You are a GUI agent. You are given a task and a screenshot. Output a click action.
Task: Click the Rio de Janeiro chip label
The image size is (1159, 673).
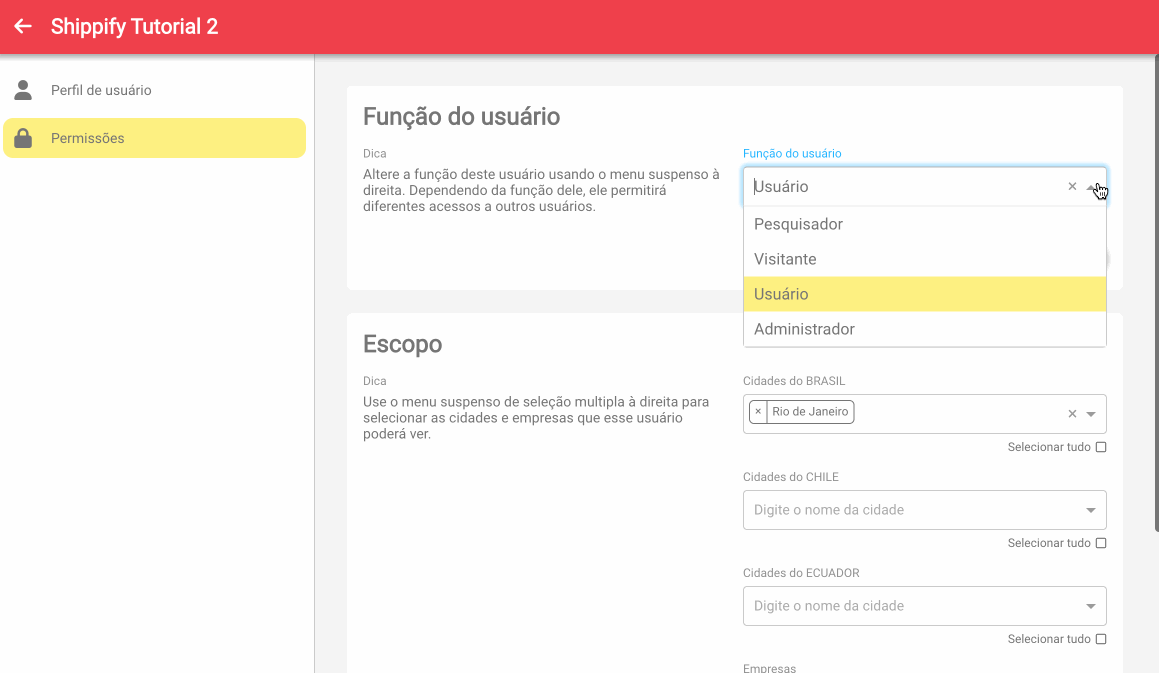click(x=810, y=412)
